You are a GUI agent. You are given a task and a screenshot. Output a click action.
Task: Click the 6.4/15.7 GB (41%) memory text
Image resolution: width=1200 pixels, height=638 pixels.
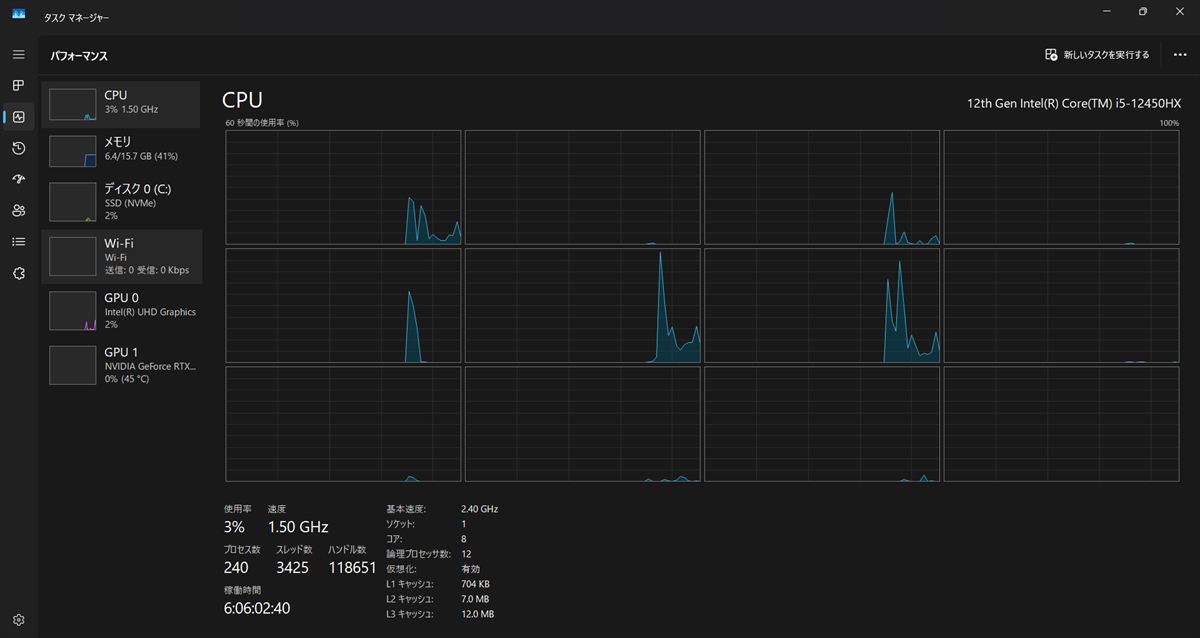coord(141,157)
